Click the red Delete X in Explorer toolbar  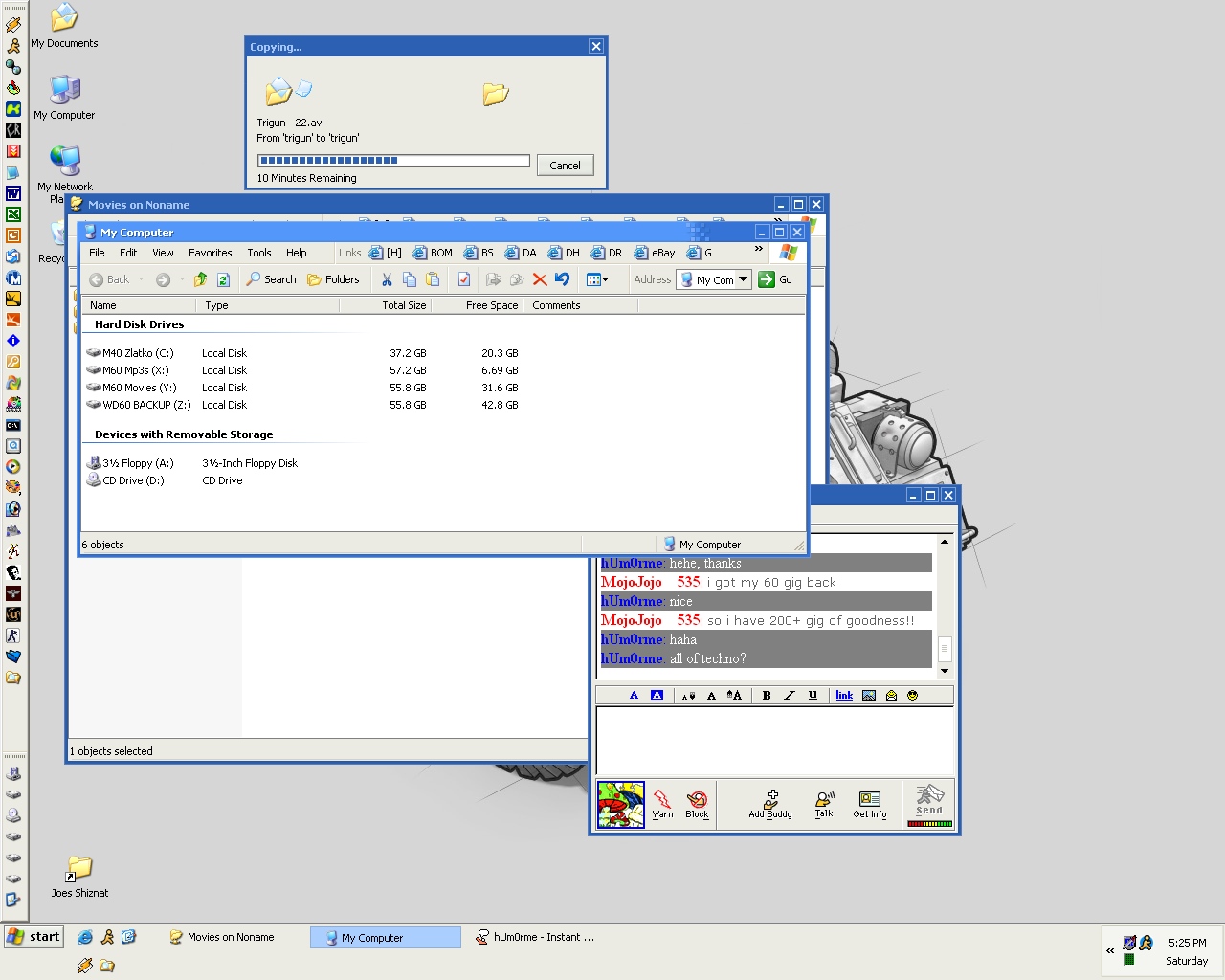pos(540,279)
